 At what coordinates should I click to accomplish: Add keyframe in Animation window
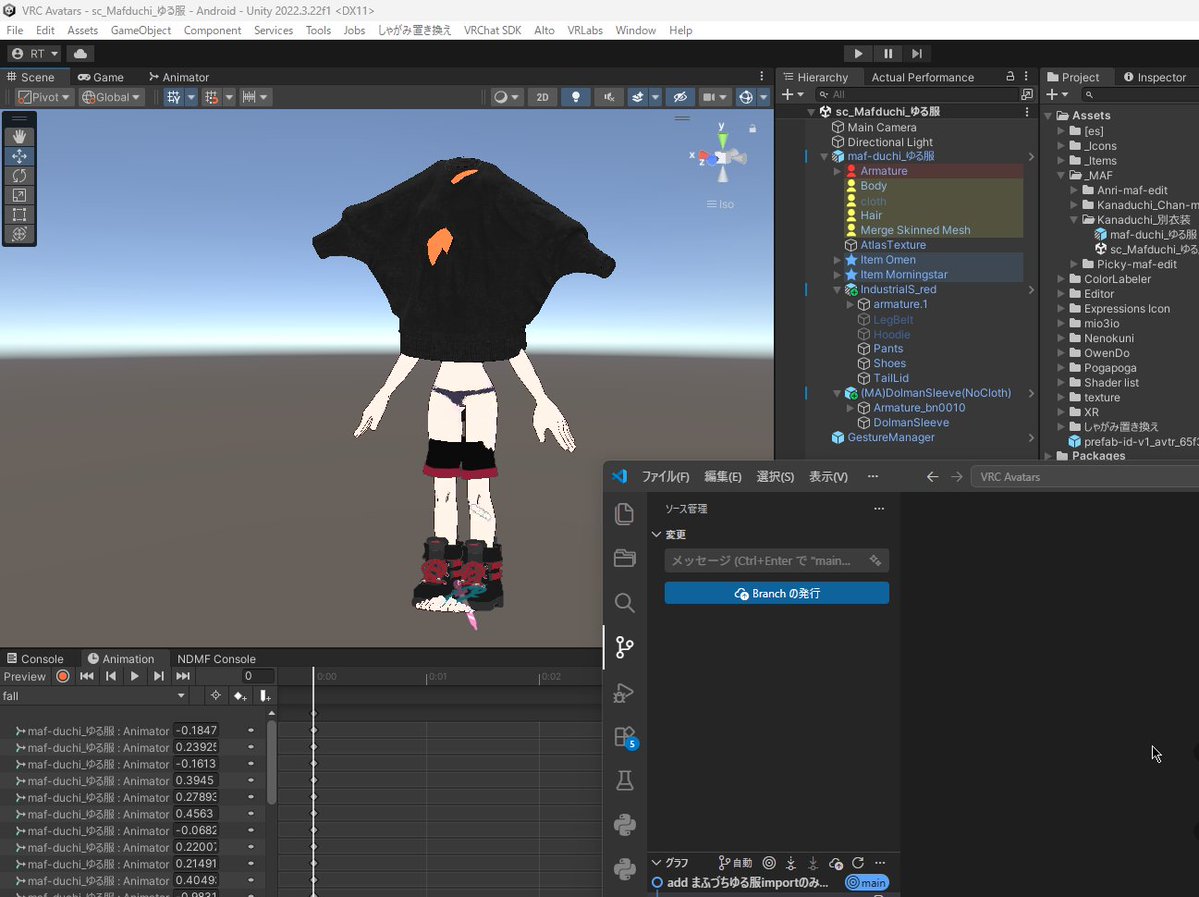click(240, 696)
